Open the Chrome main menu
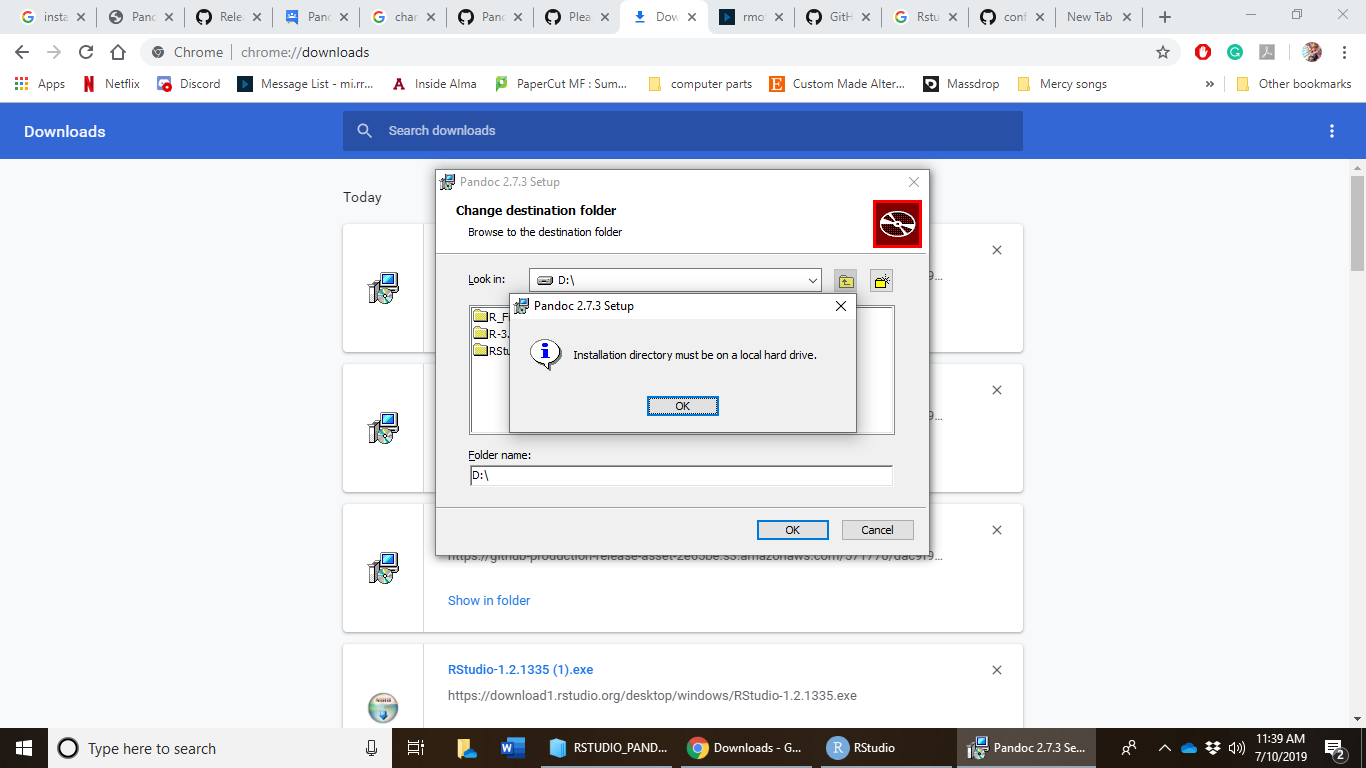 tap(1345, 52)
